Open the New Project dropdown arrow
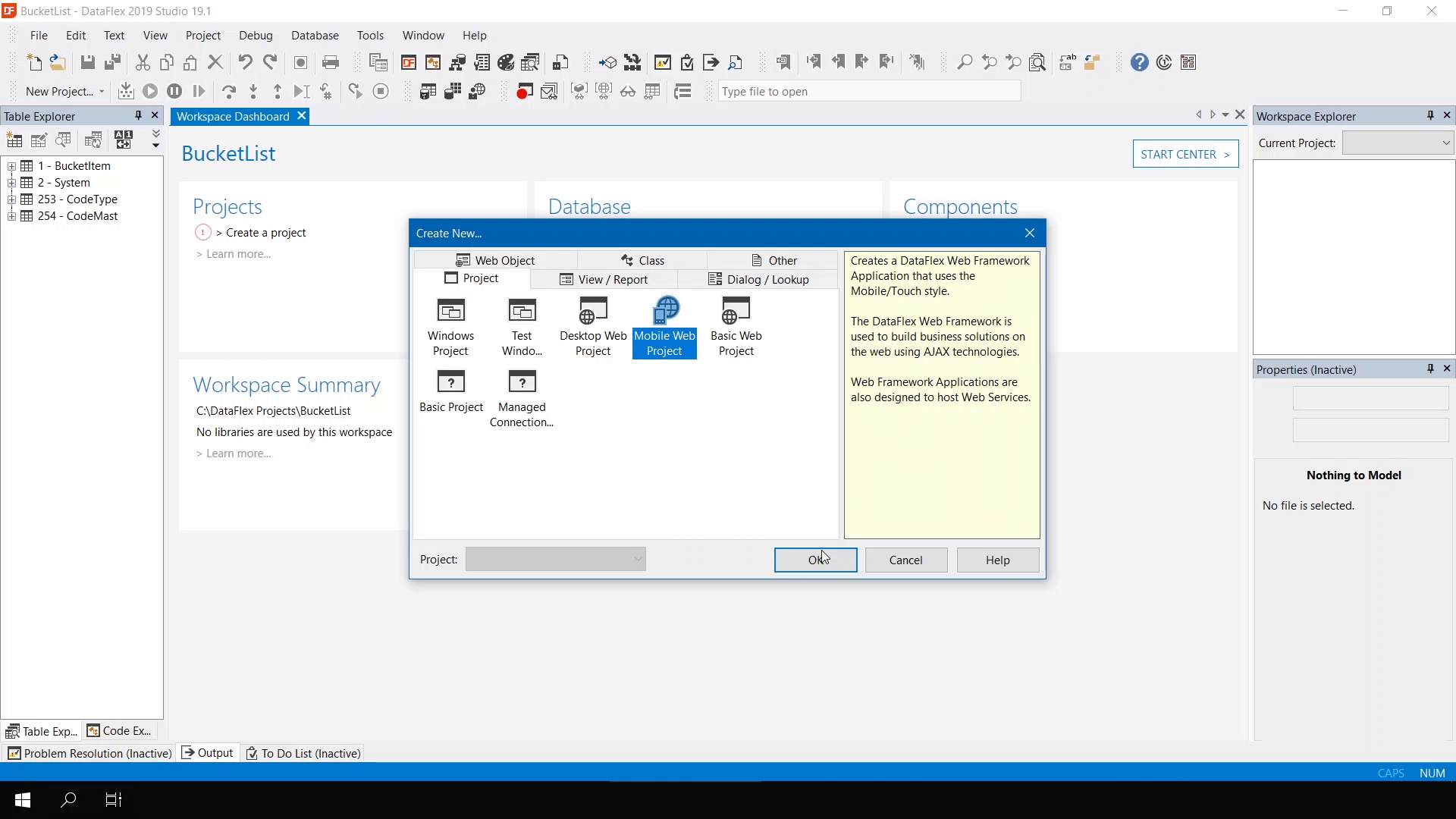The image size is (1456, 819). (x=102, y=92)
